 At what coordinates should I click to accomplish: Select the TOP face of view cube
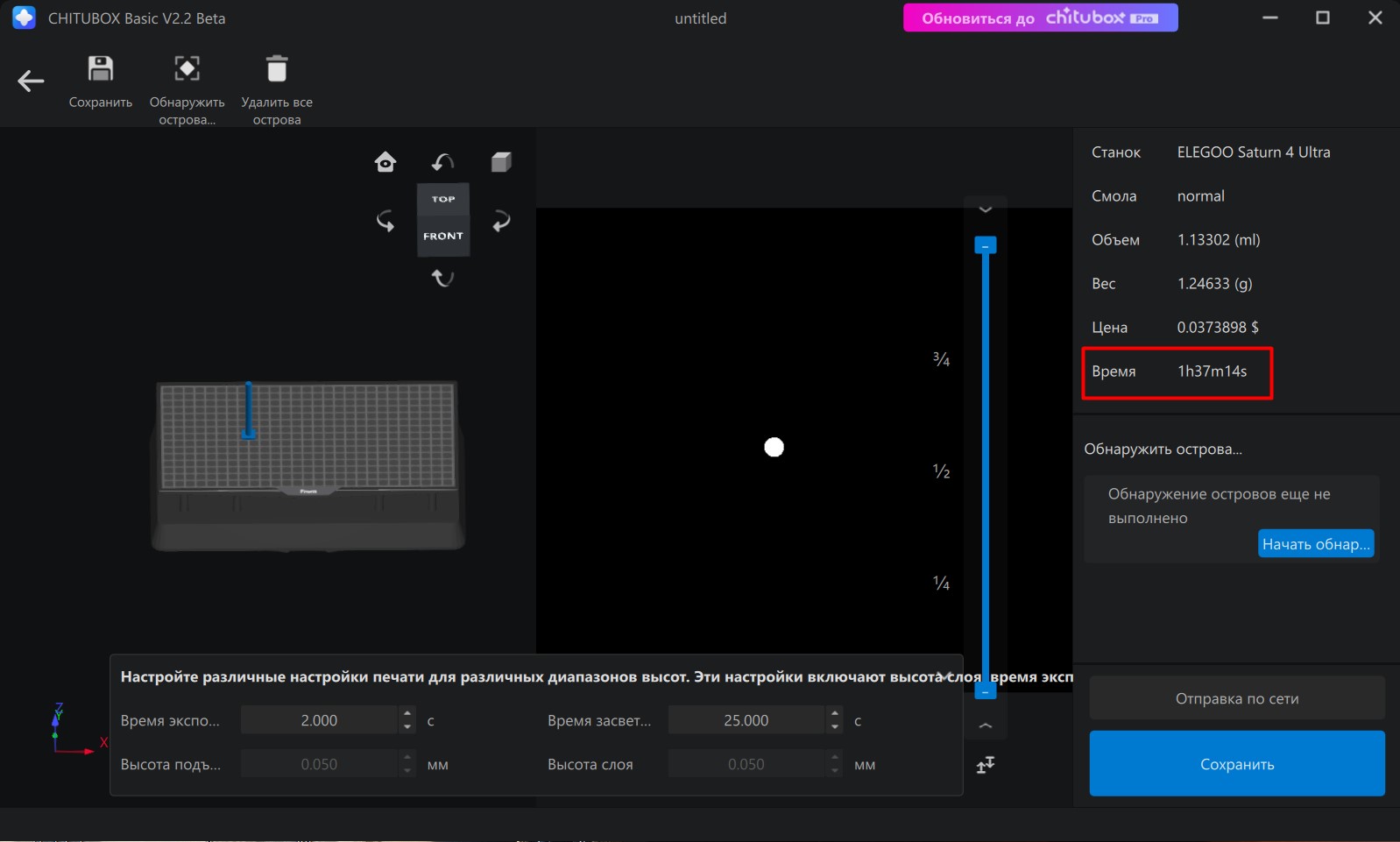click(x=443, y=199)
